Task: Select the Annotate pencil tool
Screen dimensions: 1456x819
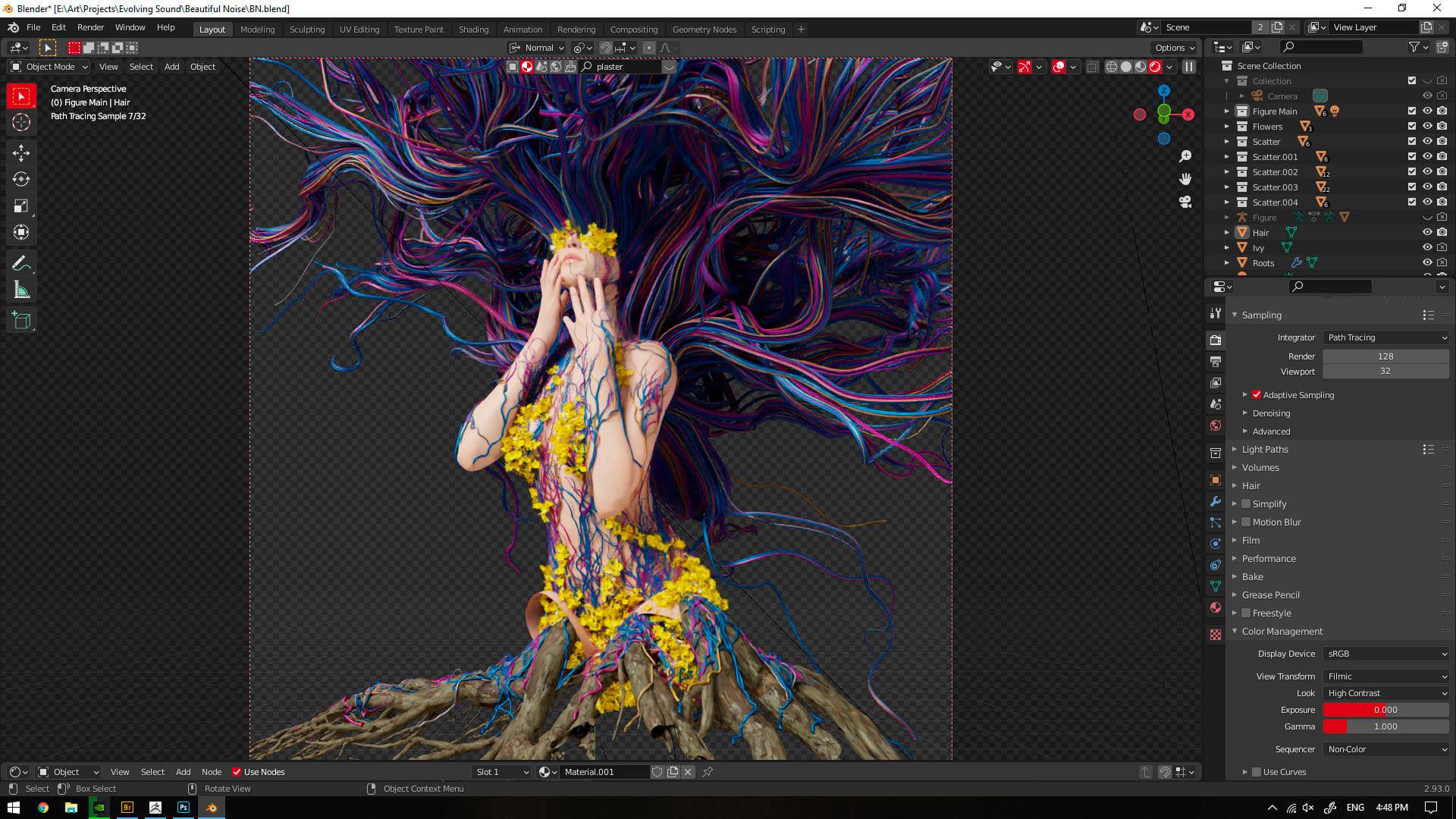Action: pos(21,263)
